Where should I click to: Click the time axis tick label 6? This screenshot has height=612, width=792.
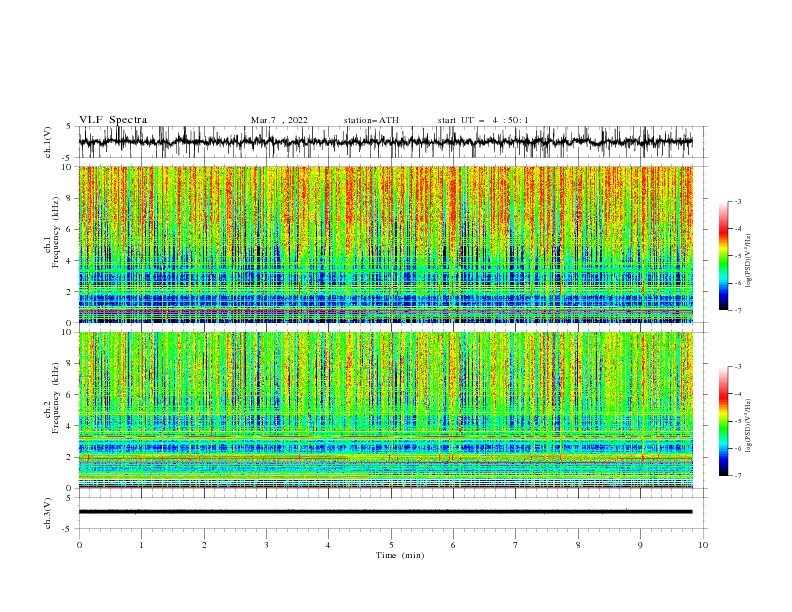coord(453,545)
